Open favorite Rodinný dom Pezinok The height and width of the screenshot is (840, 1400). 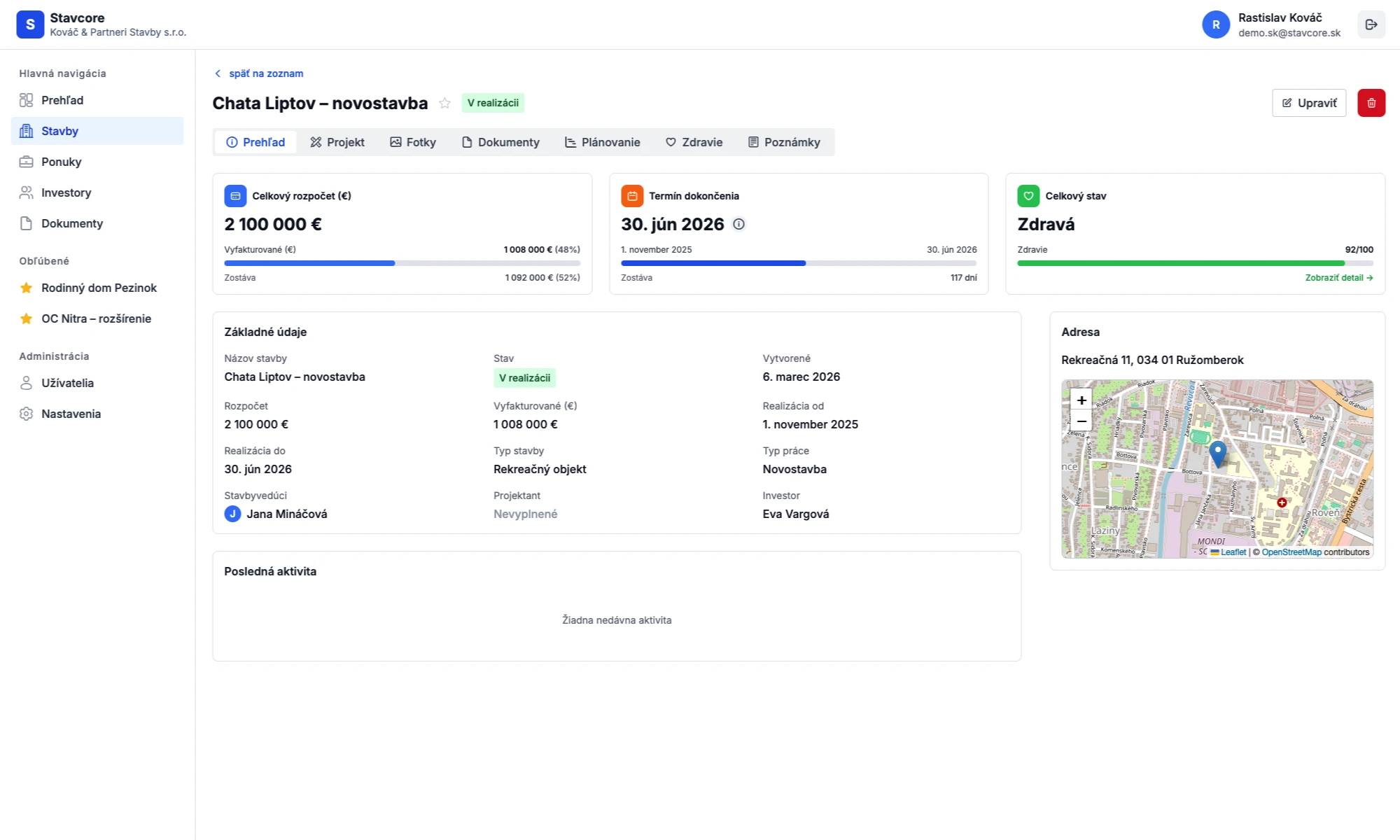click(x=99, y=288)
